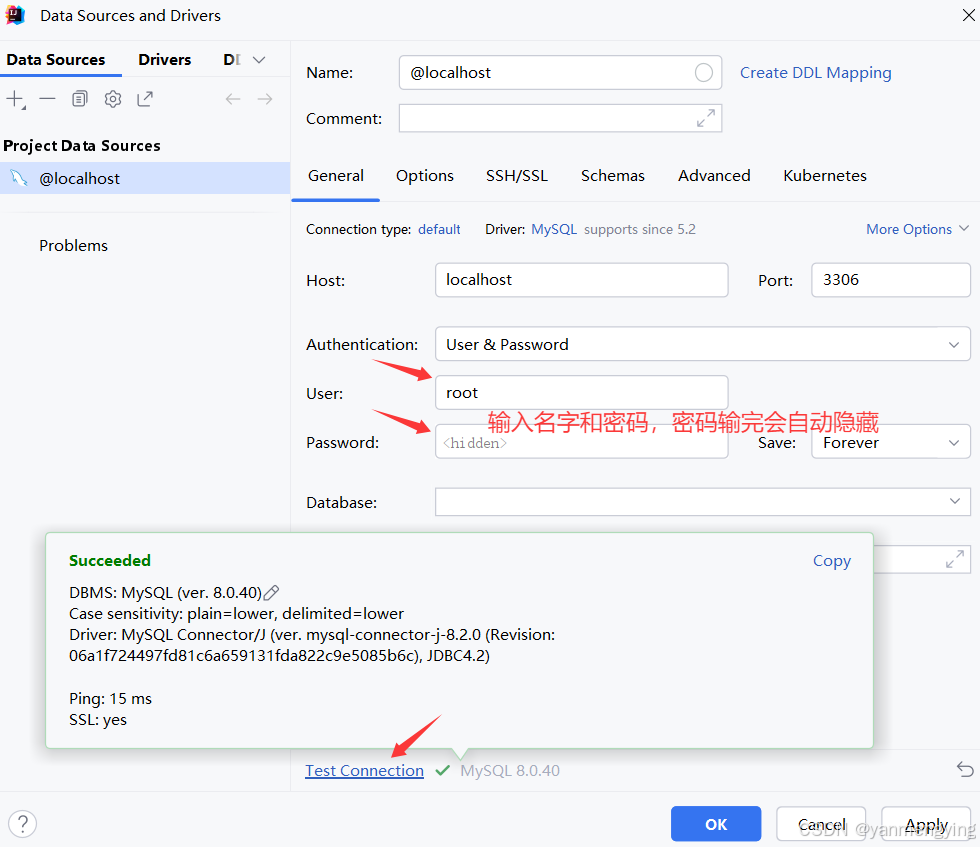Viewport: 980px width, 847px height.
Task: Switch to the truncated DDL tab
Action: pos(231,60)
